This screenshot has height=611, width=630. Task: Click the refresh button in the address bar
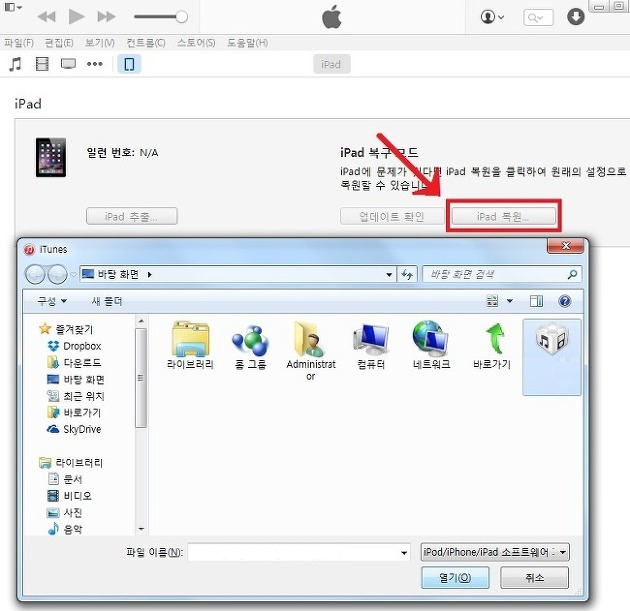(x=407, y=275)
